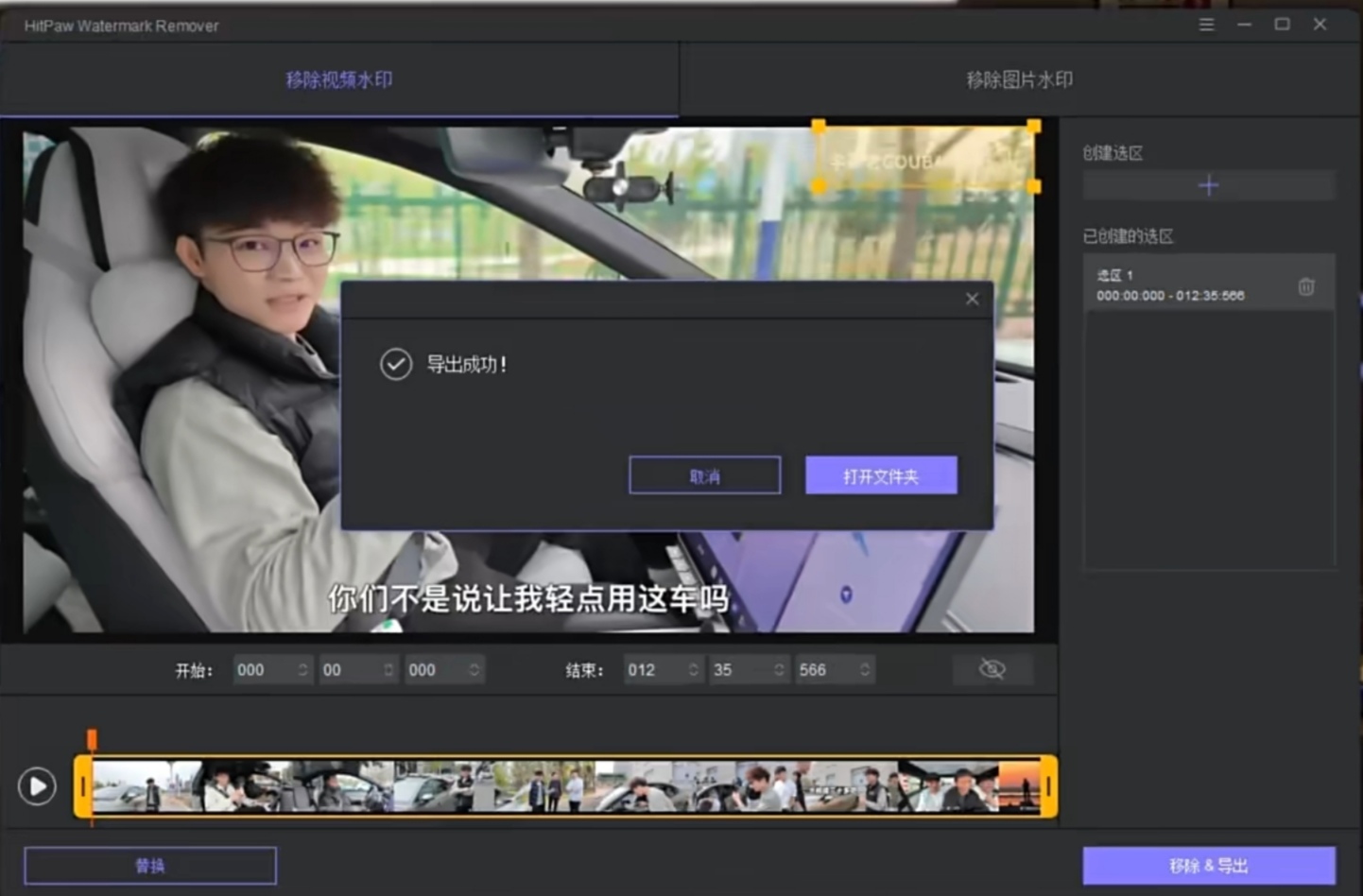Click the 替换 button at the bottom left
Viewport: 1363px width, 896px height.
pos(150,865)
